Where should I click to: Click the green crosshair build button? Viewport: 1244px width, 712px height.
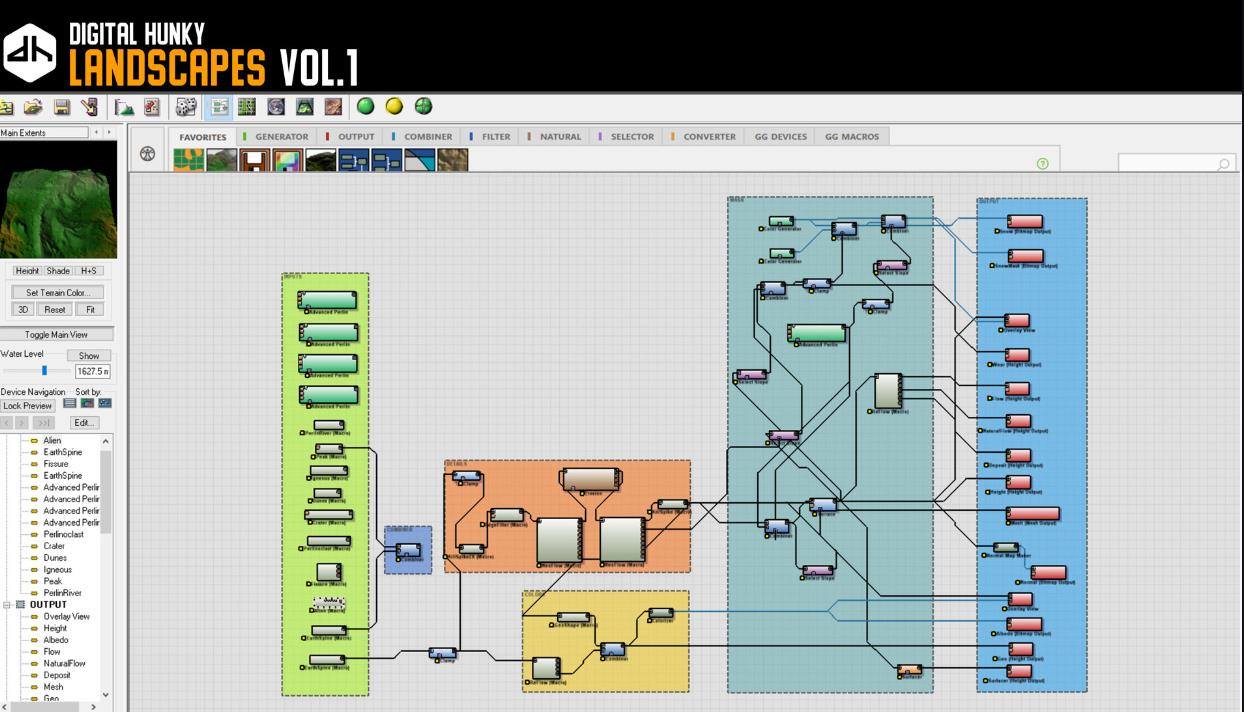coord(423,106)
